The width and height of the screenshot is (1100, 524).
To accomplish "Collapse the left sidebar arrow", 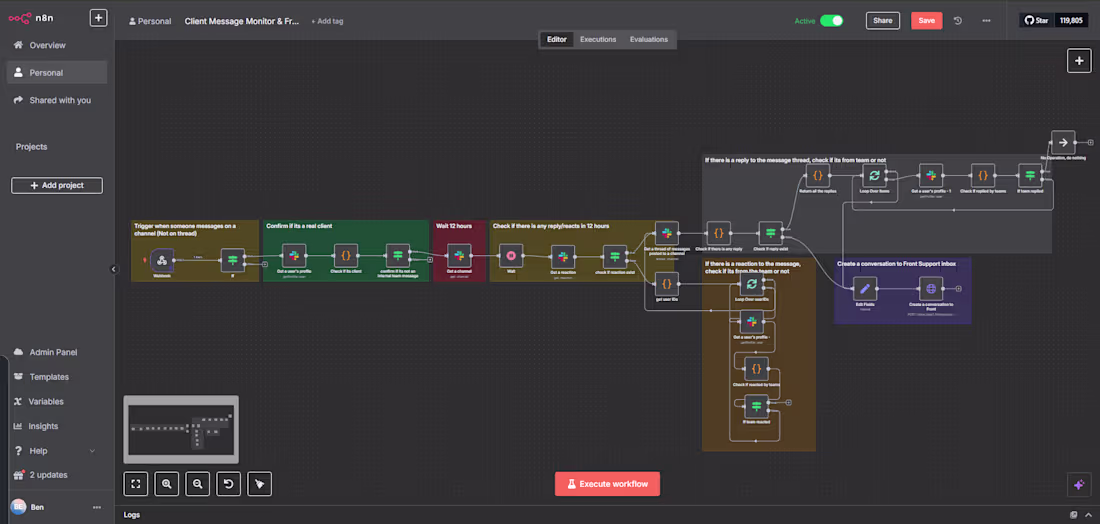I will point(114,269).
